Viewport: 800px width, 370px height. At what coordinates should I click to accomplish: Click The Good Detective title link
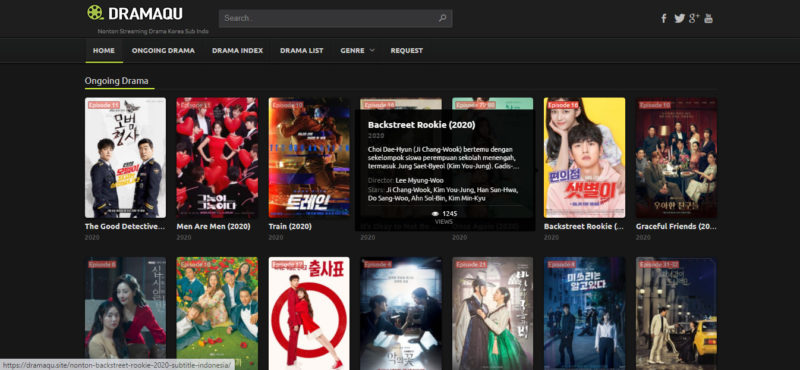click(x=125, y=226)
